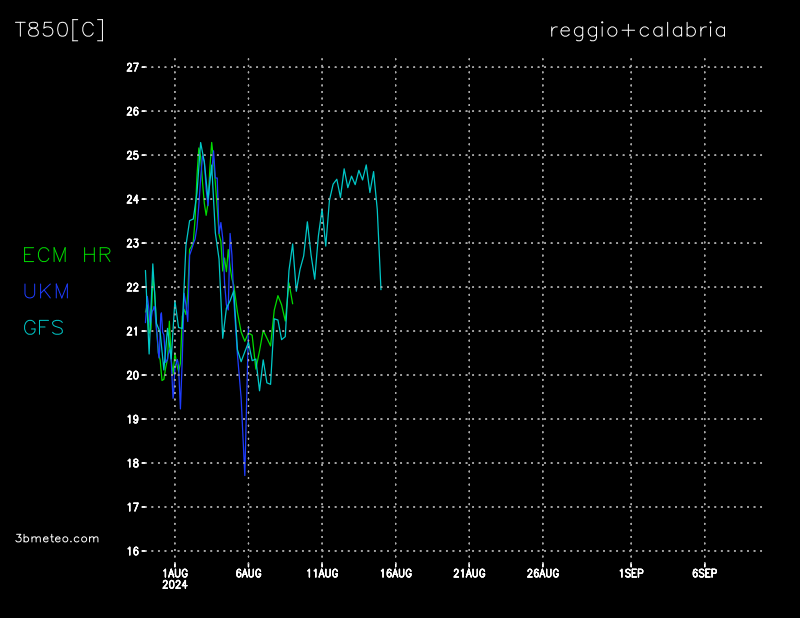Image resolution: width=800 pixels, height=618 pixels.
Task: Click the 1SEP date axis label
Action: (x=631, y=574)
